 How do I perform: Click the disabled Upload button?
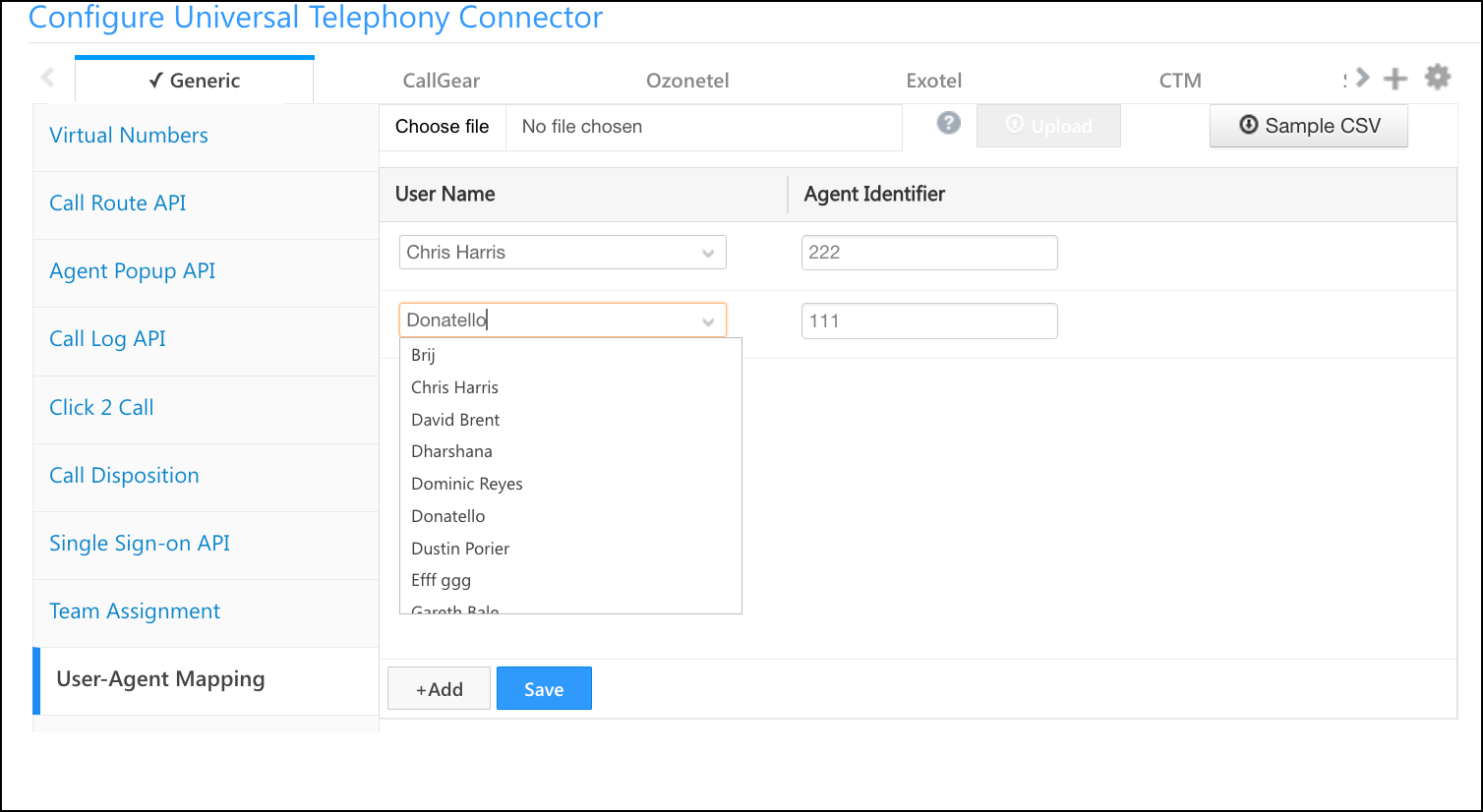(x=1048, y=126)
